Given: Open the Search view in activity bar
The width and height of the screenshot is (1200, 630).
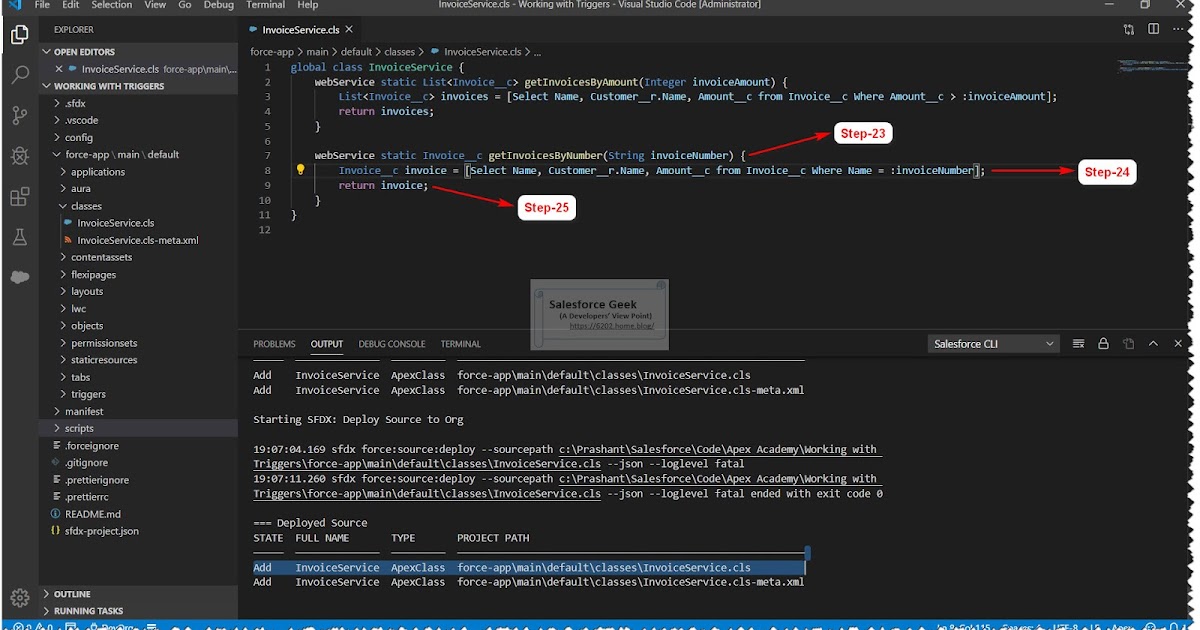Looking at the screenshot, I should [19, 75].
